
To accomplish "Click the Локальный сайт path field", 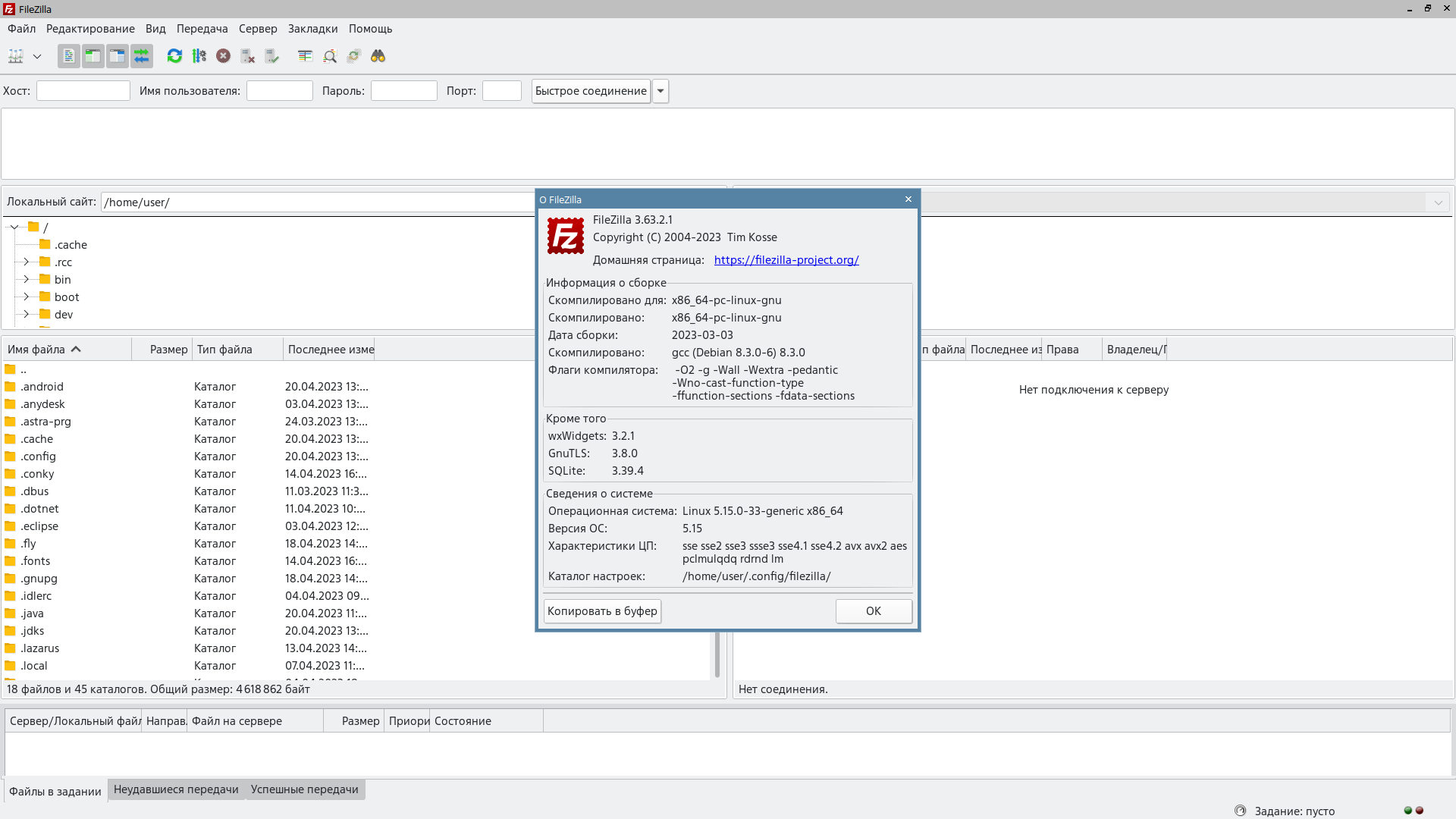I will pyautogui.click(x=318, y=202).
